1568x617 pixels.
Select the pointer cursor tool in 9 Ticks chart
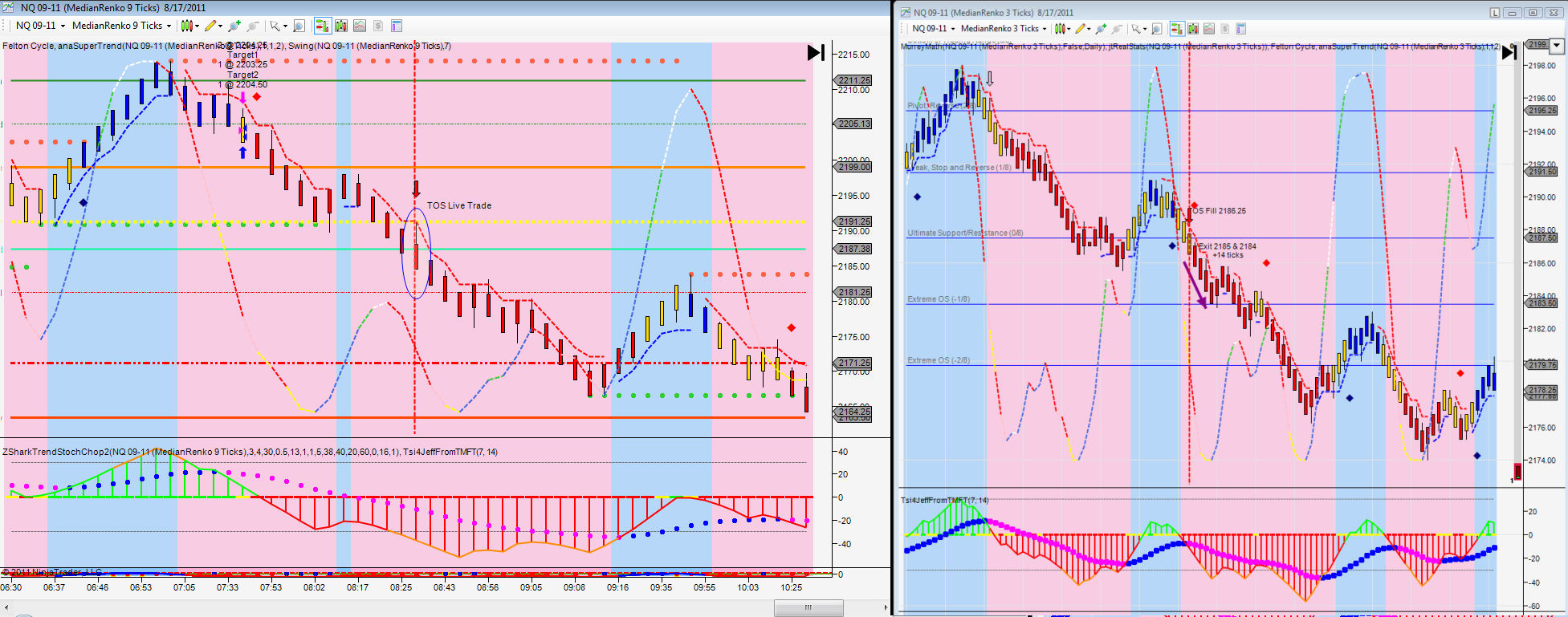[x=275, y=26]
